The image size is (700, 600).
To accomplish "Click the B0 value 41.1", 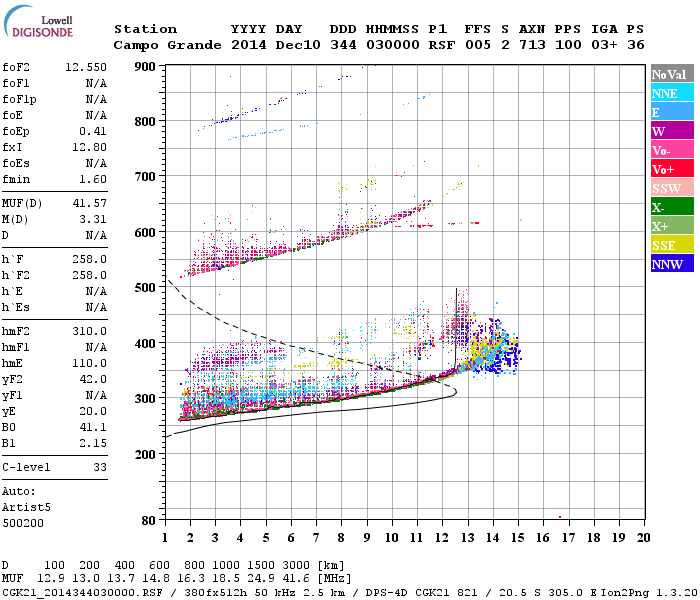I will [93, 428].
